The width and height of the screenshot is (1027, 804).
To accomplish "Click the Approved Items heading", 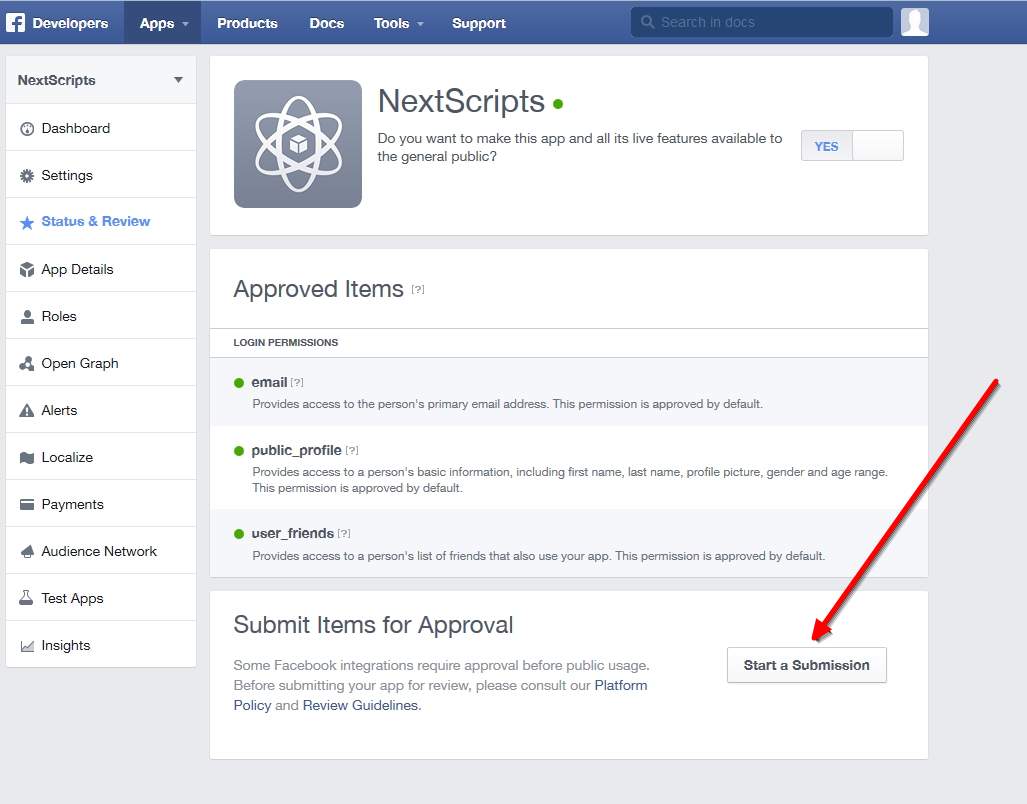I will [x=318, y=289].
